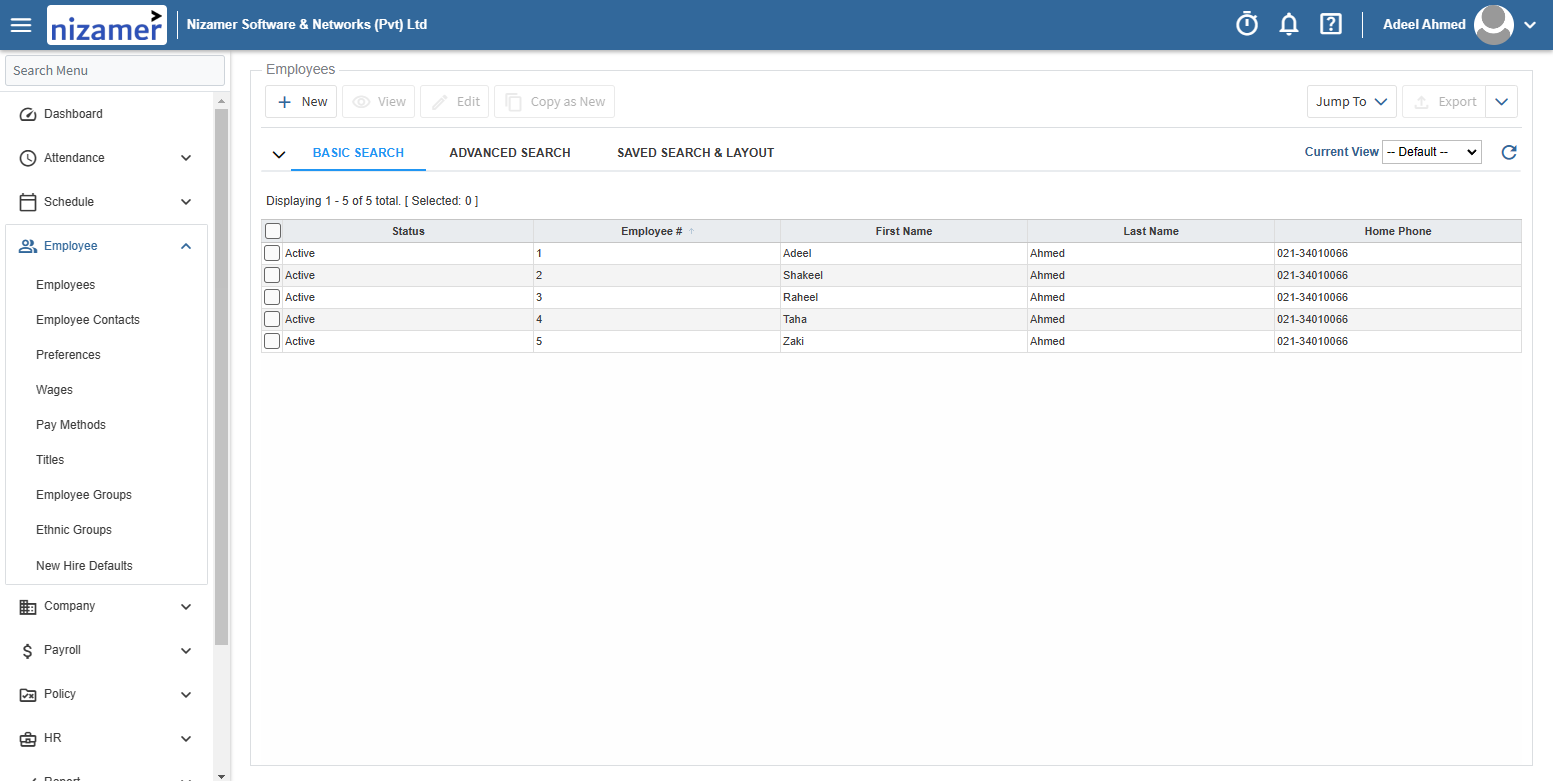Sort by Employee # arrow
Screen dimensions: 1553x781
(x=691, y=231)
